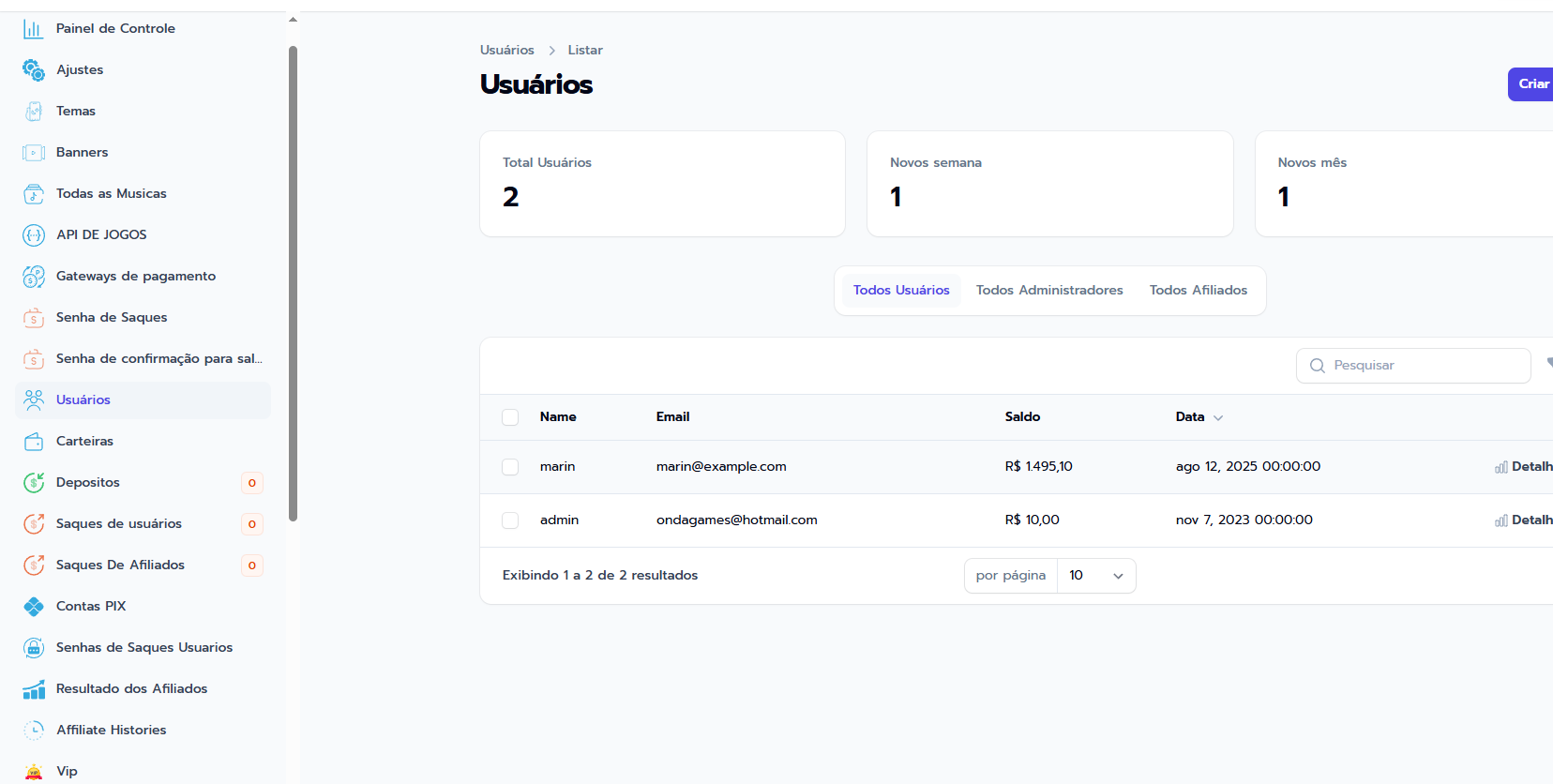
Task: Click the API DE JOGOS icon
Action: tap(34, 235)
